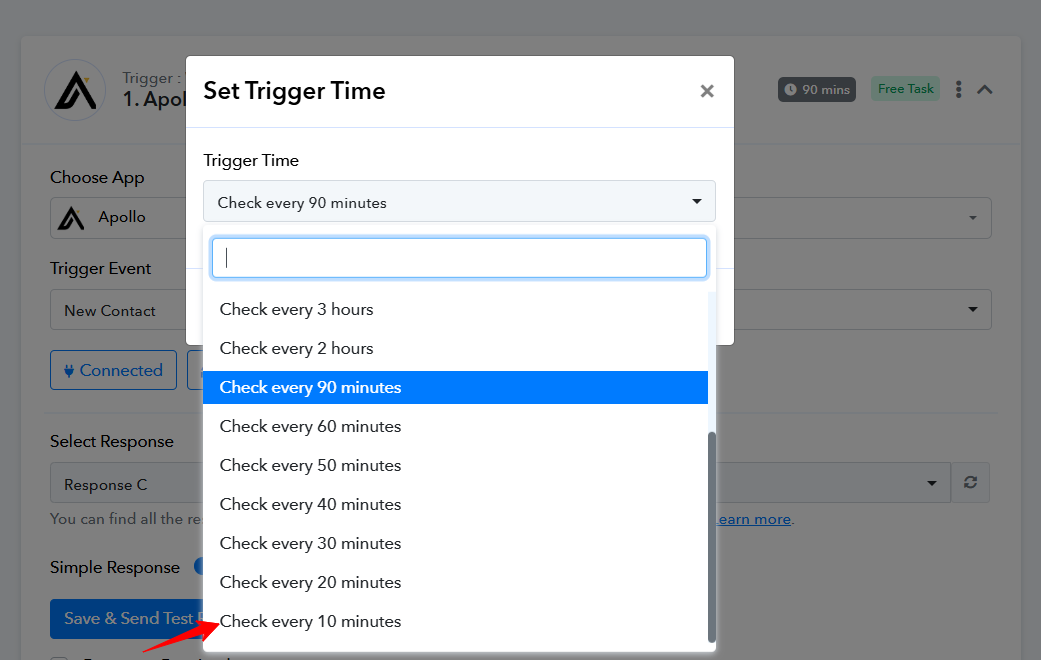Close the Set Trigger Time dialog
The width and height of the screenshot is (1041, 660).
coord(707,91)
